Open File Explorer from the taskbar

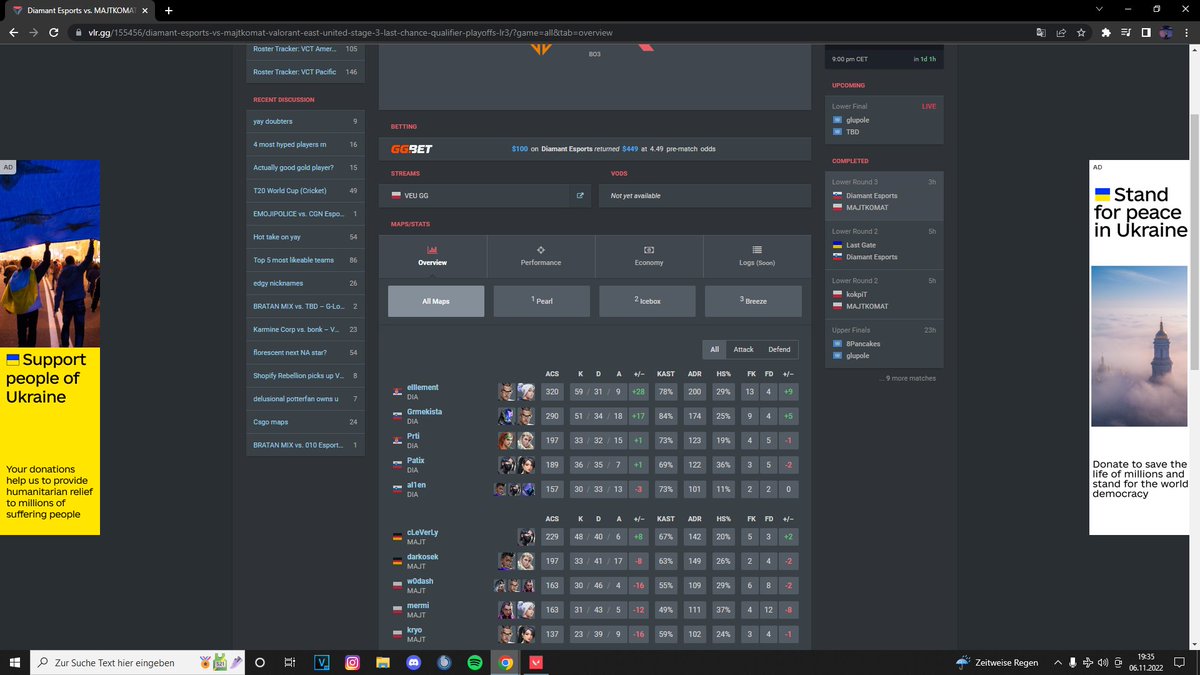tap(383, 662)
